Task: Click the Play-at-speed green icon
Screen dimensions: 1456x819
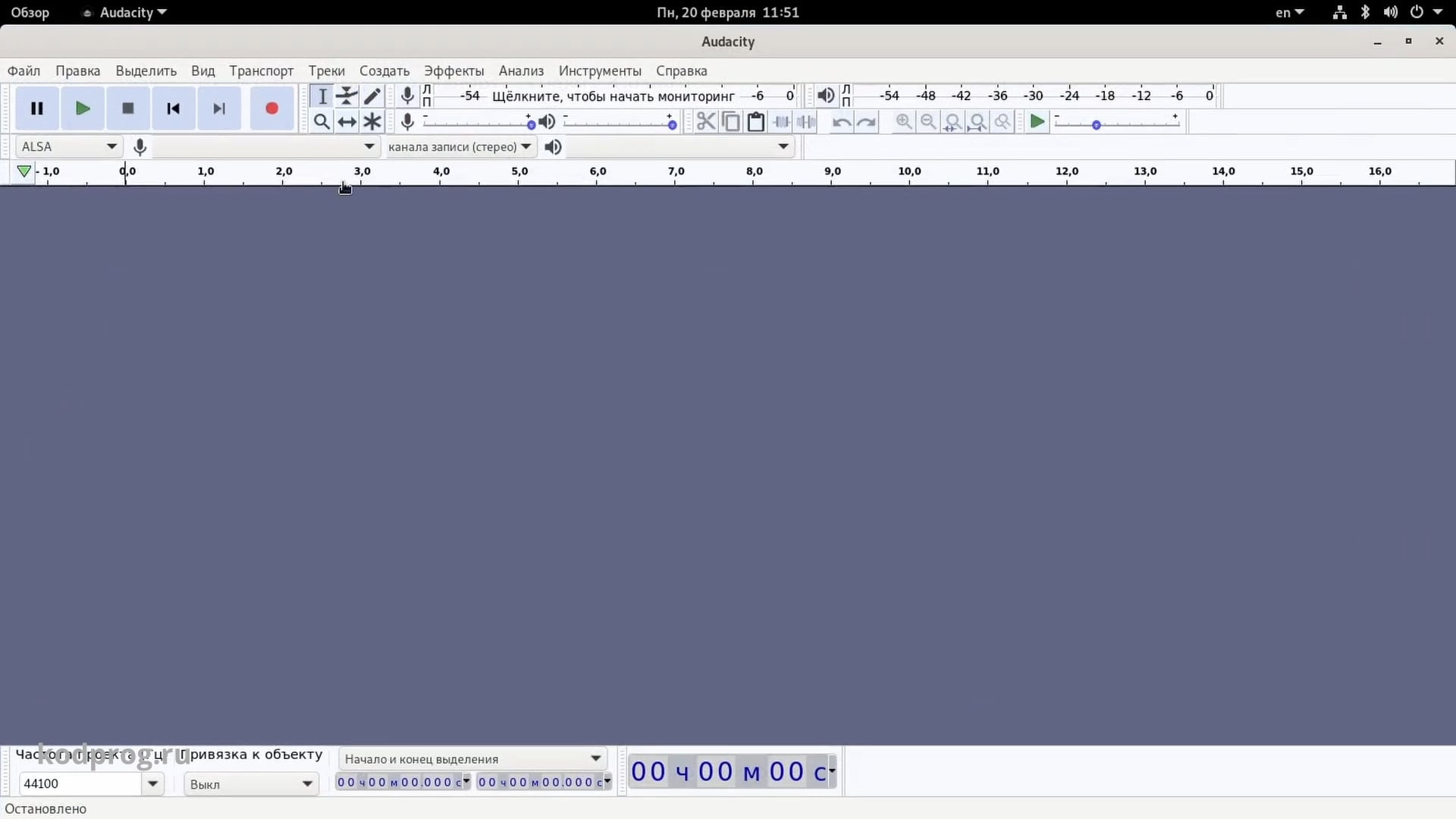Action: tap(1037, 121)
